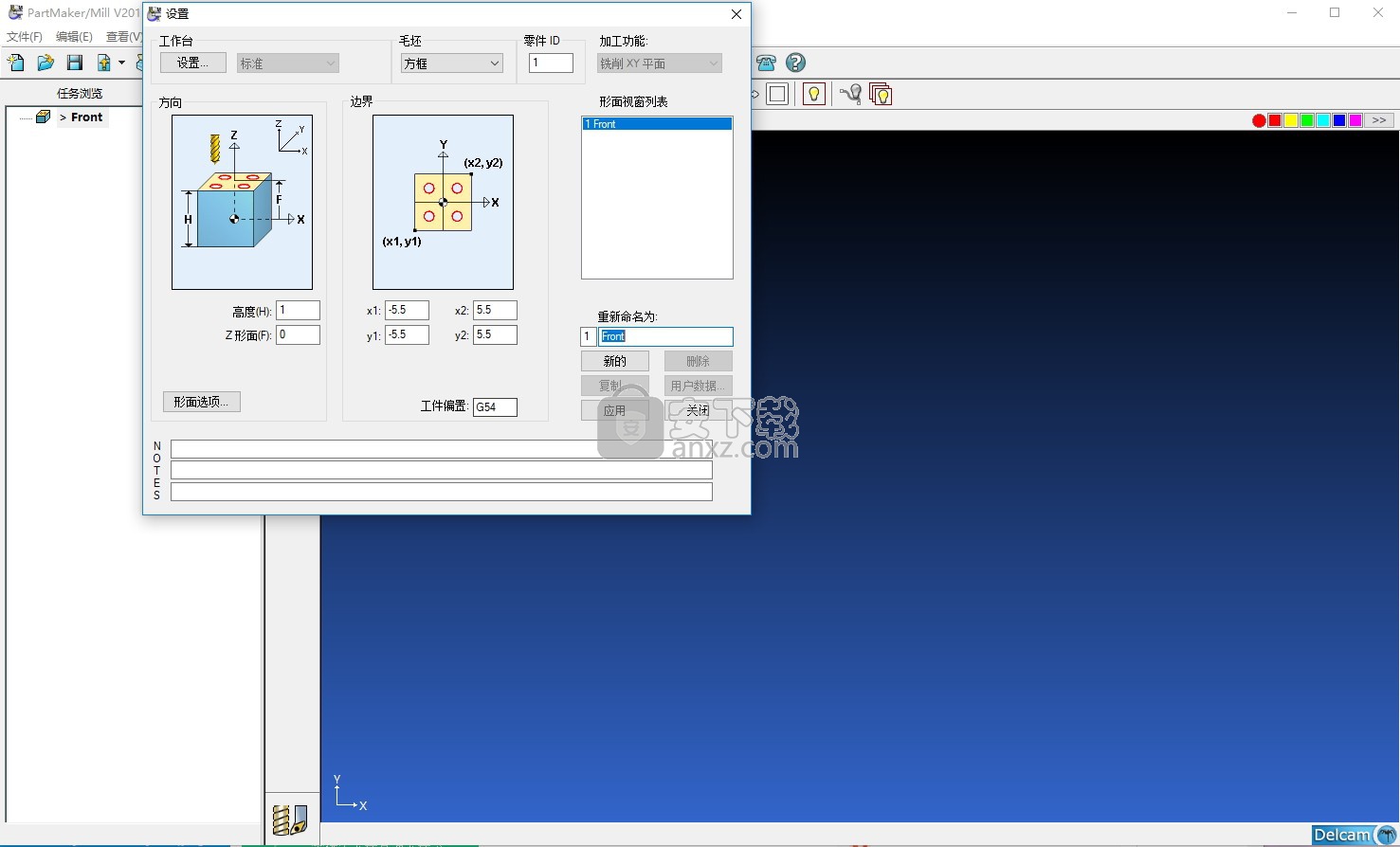
Task: Click the gray bulb with path icon
Action: (x=850, y=94)
